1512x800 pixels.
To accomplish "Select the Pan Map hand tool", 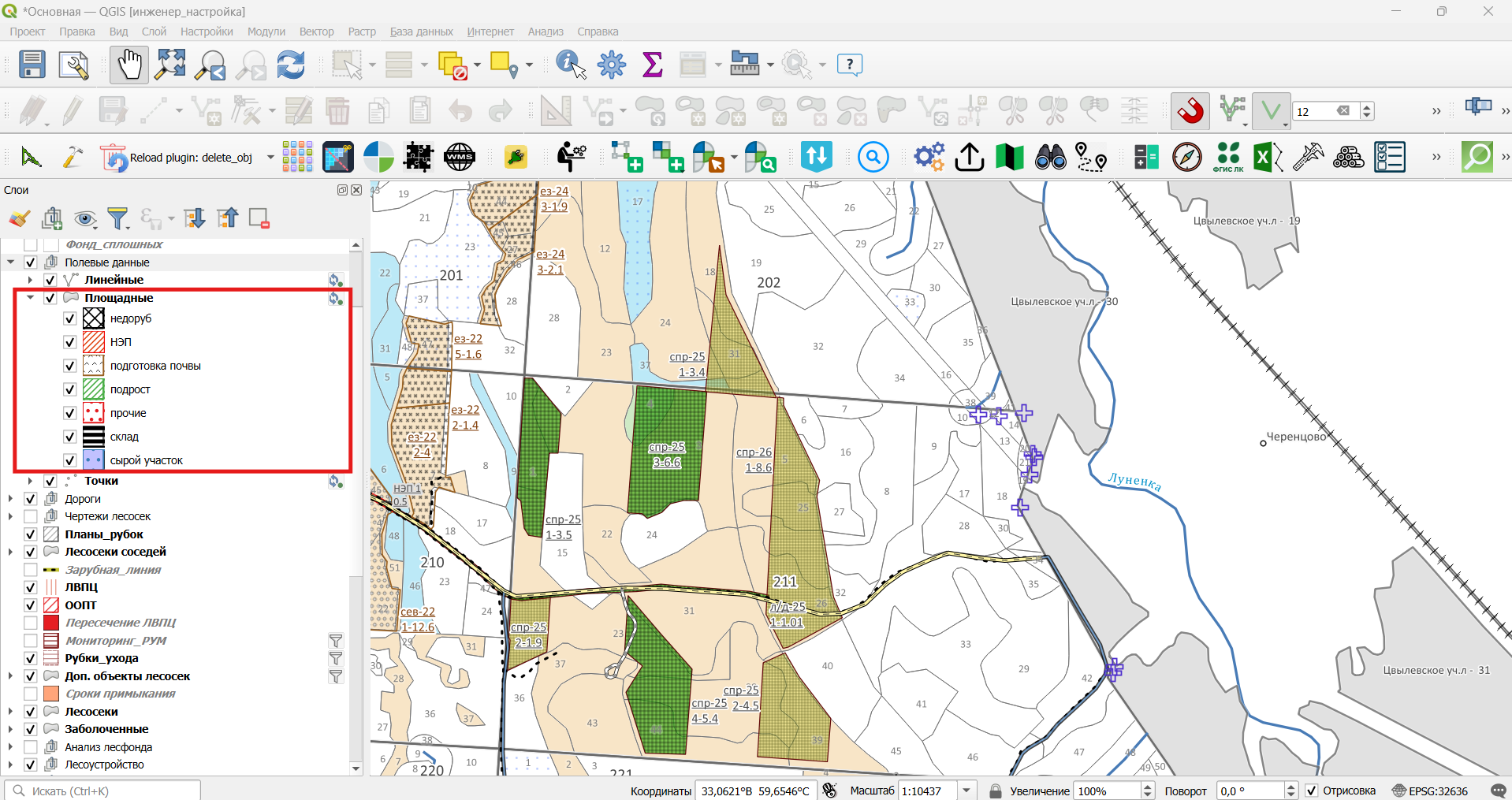I will point(129,65).
